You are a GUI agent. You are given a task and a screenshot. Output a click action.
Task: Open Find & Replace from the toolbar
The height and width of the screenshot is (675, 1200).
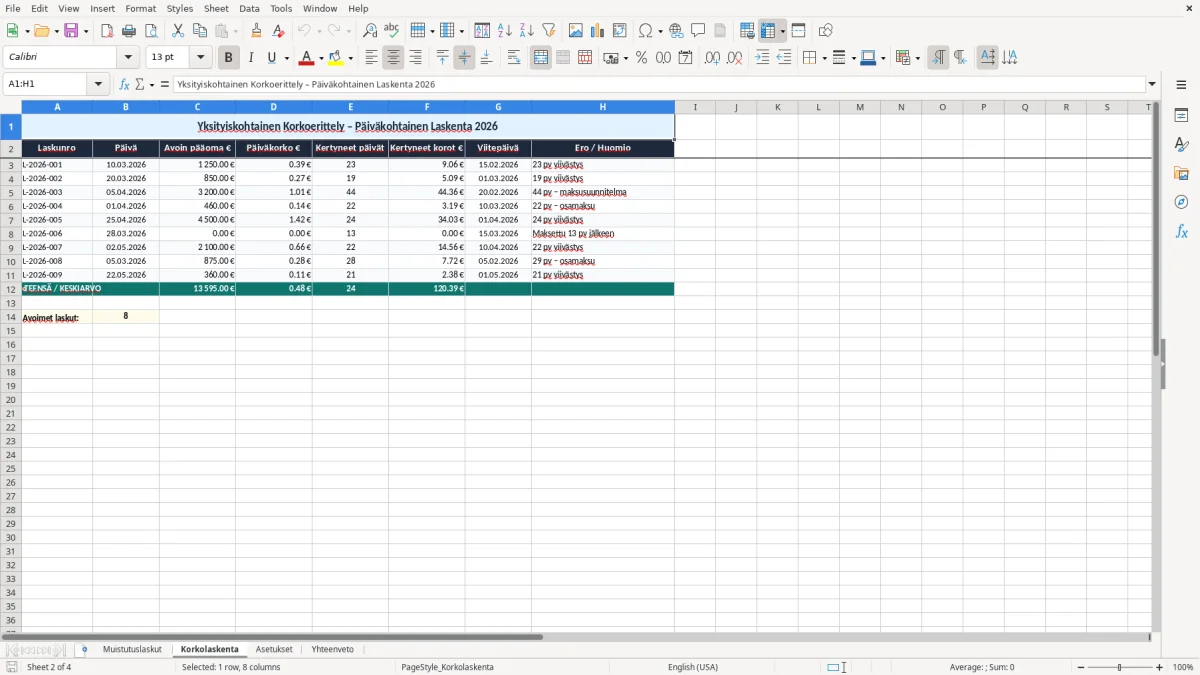tap(370, 31)
